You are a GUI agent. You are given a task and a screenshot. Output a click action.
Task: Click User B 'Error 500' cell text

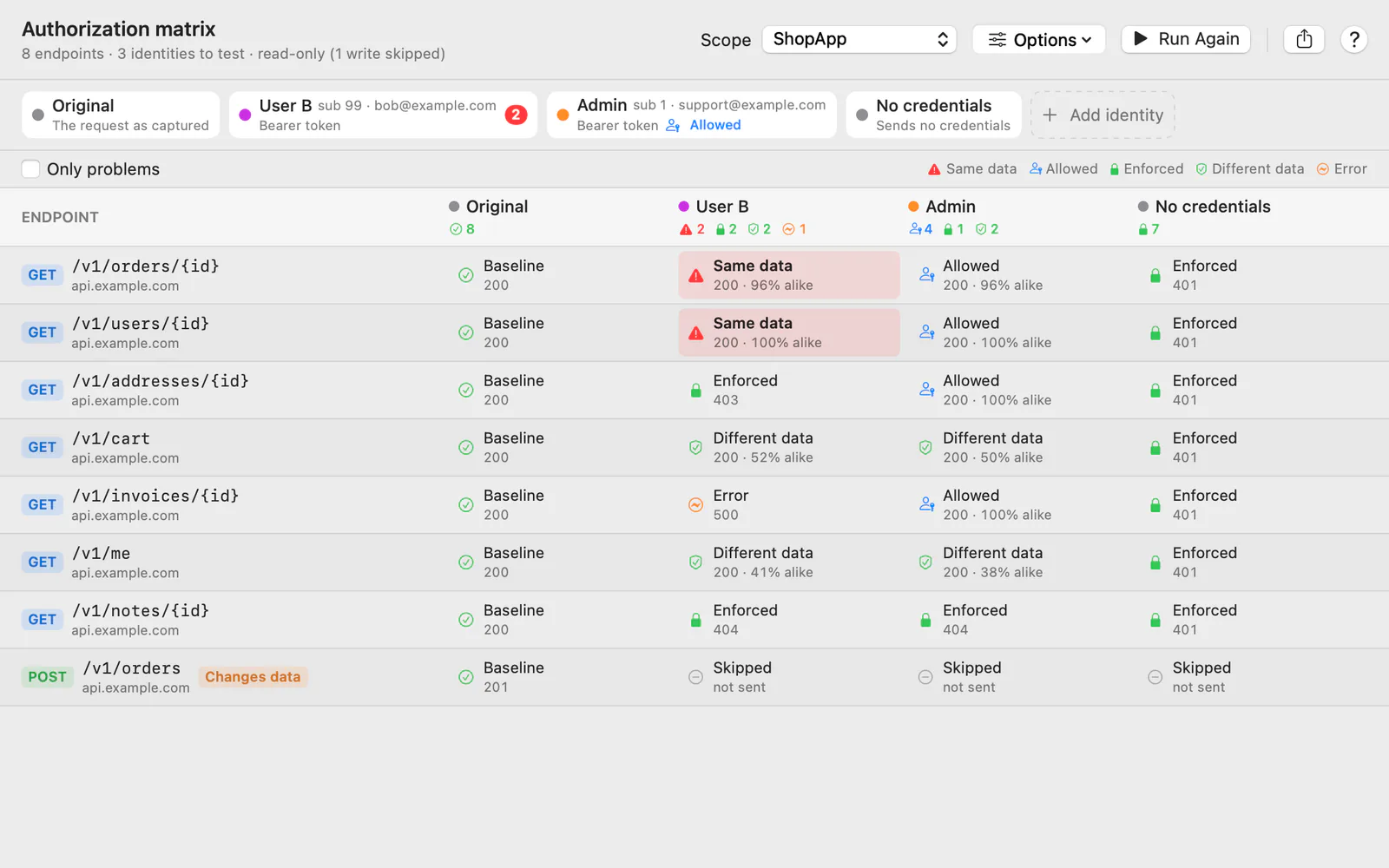coord(730,505)
